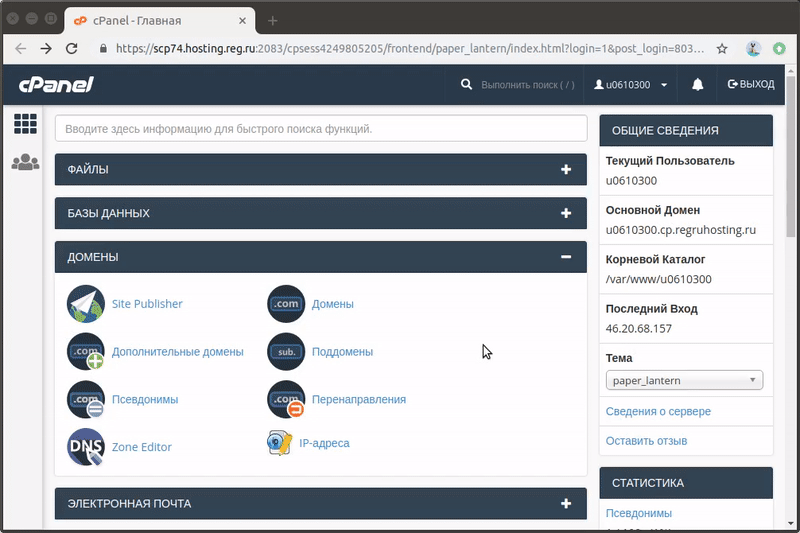Image resolution: width=800 pixels, height=533 pixels.
Task: Click the ВЫХОД logout button
Action: tap(751, 85)
